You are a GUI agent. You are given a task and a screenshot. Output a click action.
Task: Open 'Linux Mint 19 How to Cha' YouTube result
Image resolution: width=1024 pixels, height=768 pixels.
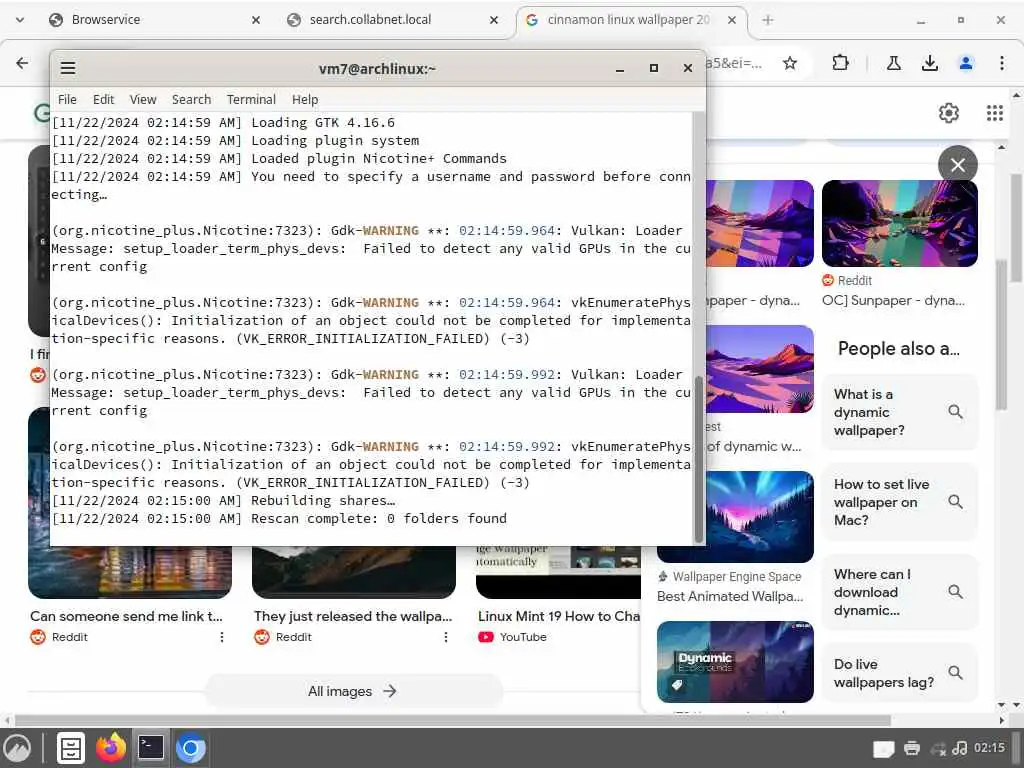coord(559,616)
